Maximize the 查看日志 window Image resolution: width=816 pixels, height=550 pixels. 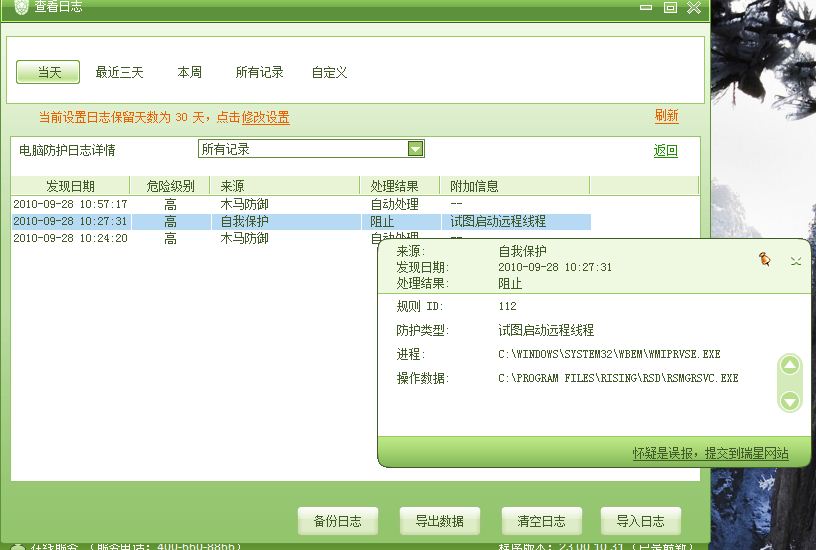click(x=670, y=7)
